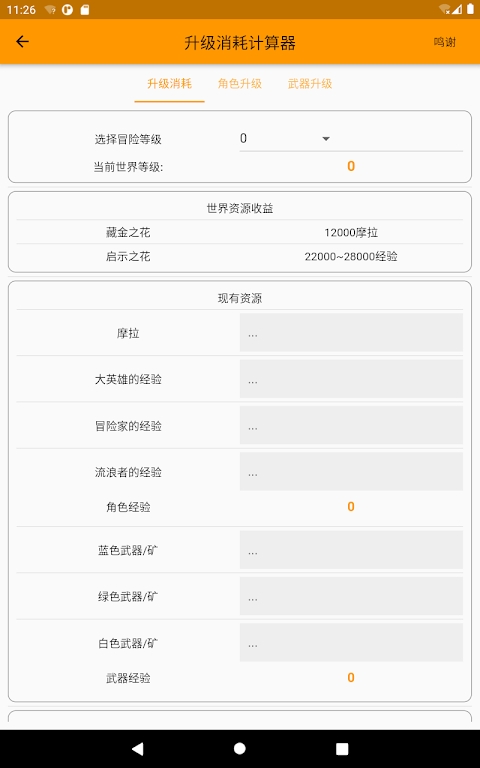480x768 pixels.
Task: Focus the 绿色武器/矿 input field
Action: tap(351, 596)
